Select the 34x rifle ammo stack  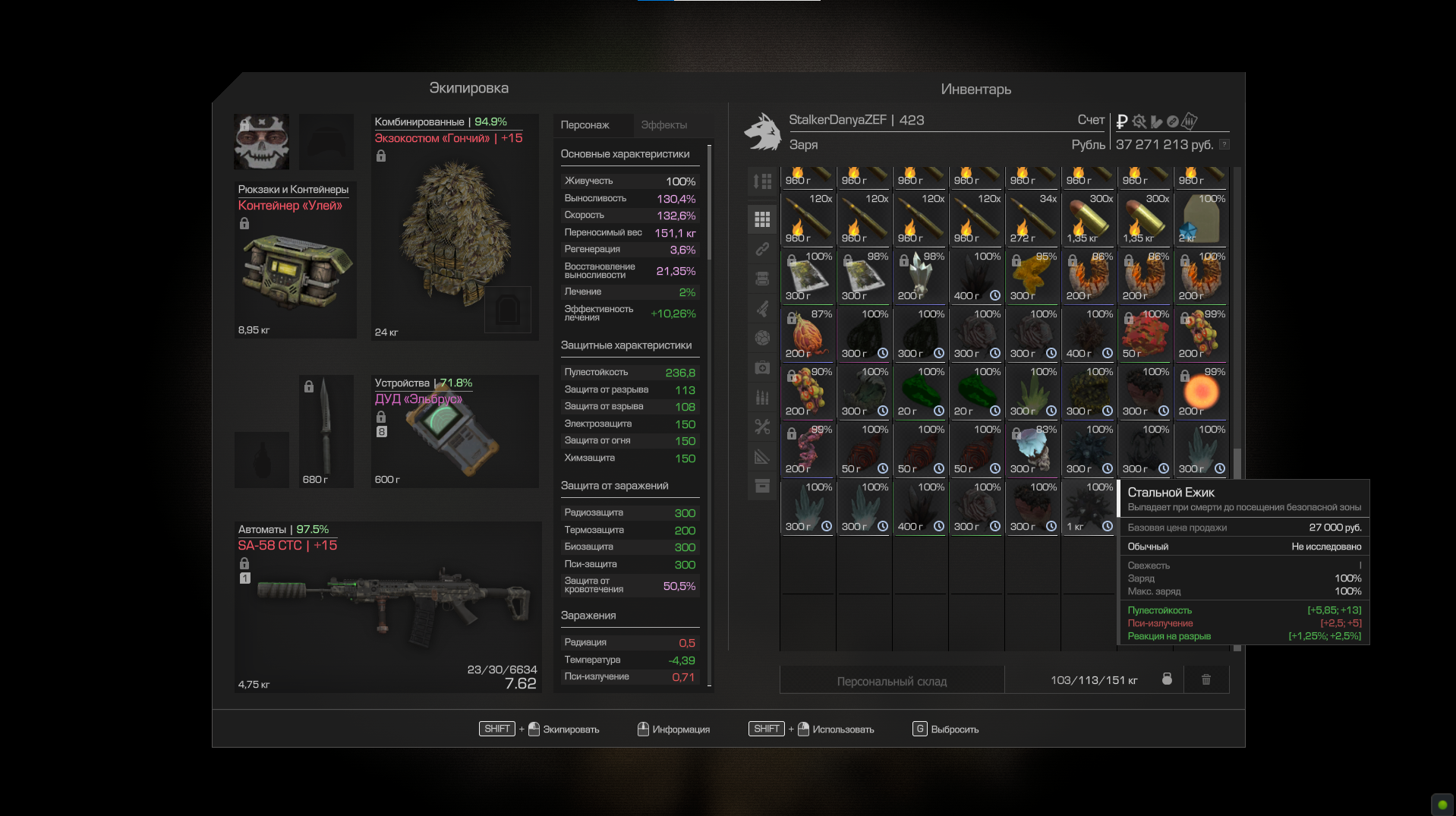(x=1032, y=219)
